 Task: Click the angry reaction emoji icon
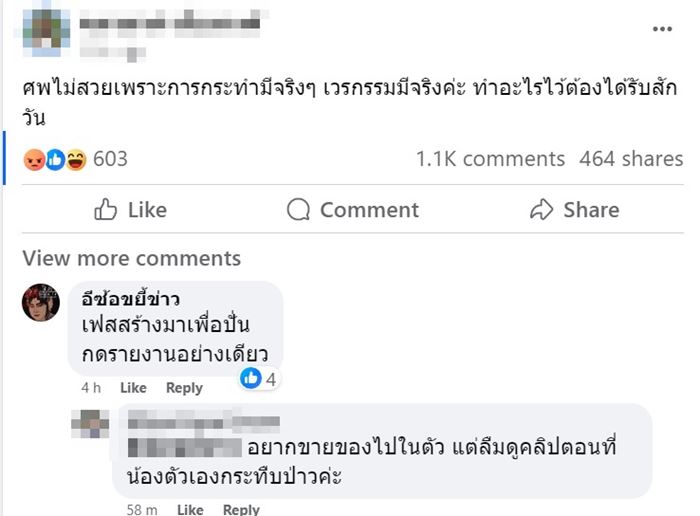click(34, 159)
